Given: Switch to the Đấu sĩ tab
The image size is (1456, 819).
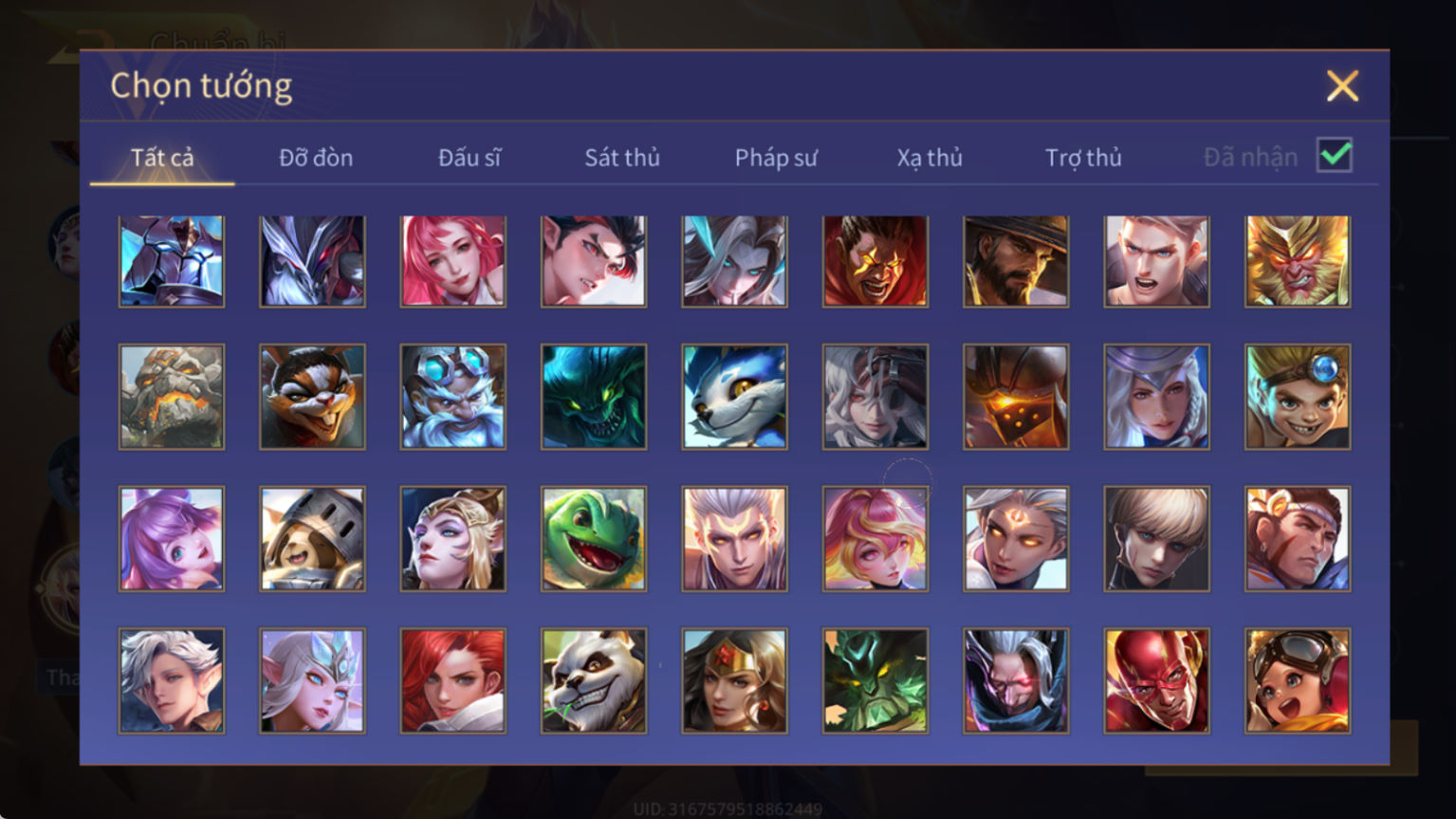Looking at the screenshot, I should click(470, 158).
